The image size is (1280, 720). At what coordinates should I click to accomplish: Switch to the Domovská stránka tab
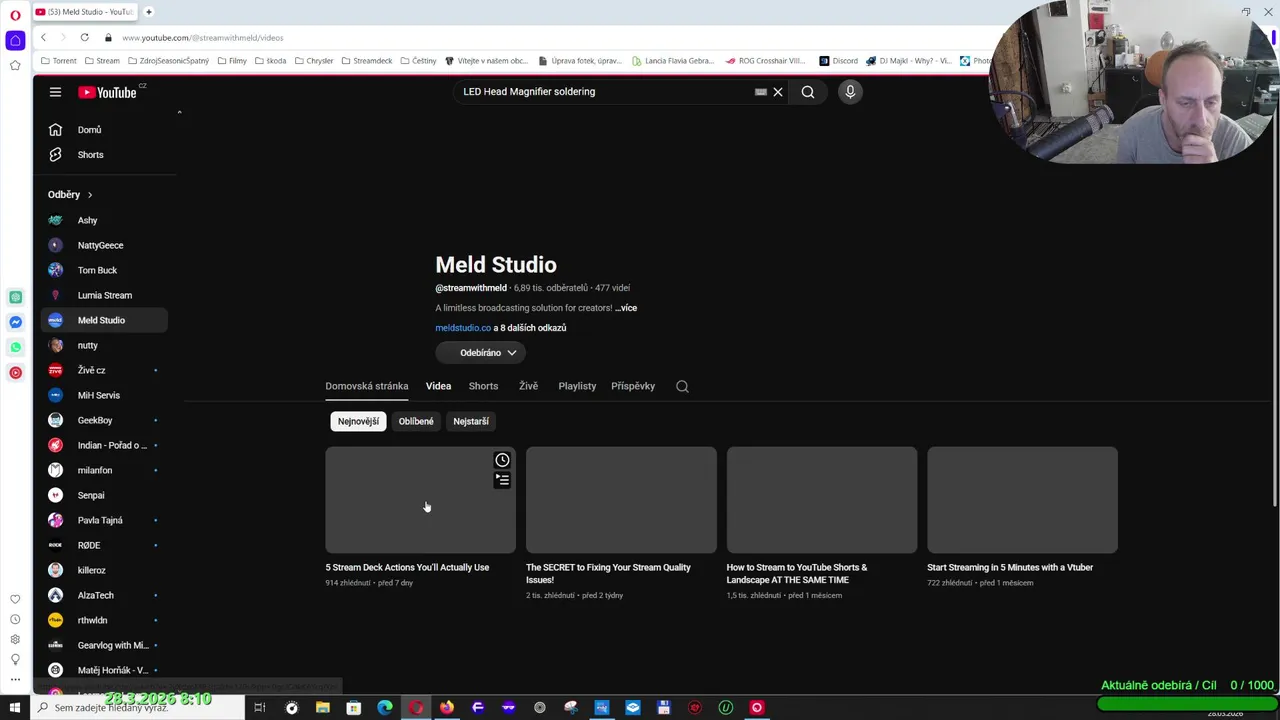point(366,386)
